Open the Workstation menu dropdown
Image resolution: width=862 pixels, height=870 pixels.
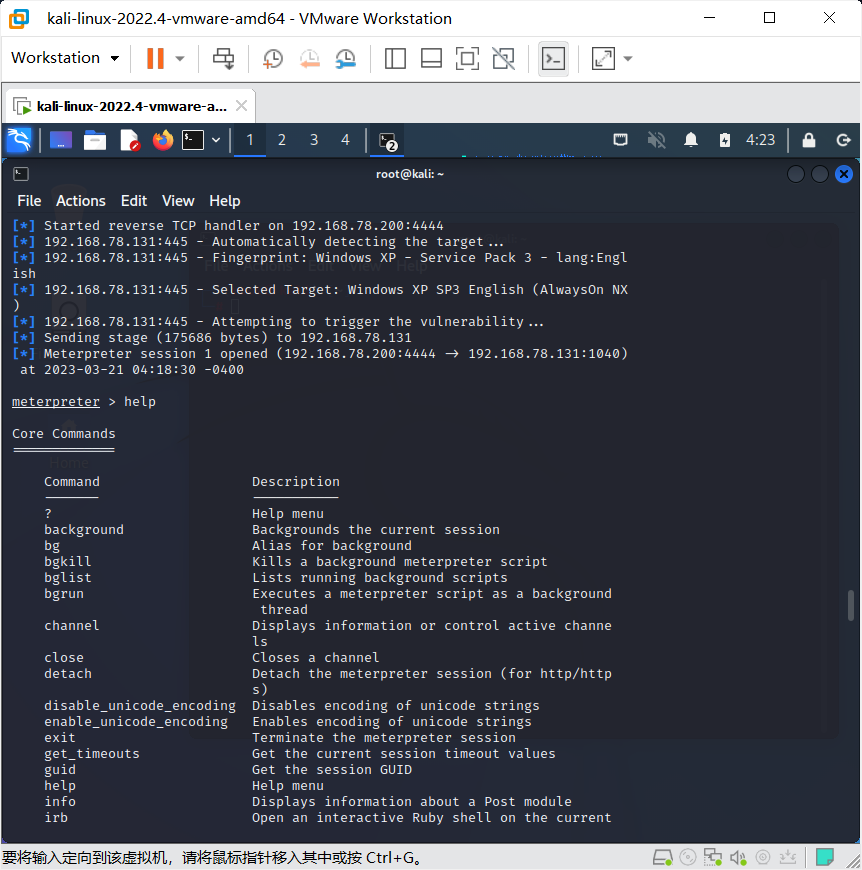(65, 58)
